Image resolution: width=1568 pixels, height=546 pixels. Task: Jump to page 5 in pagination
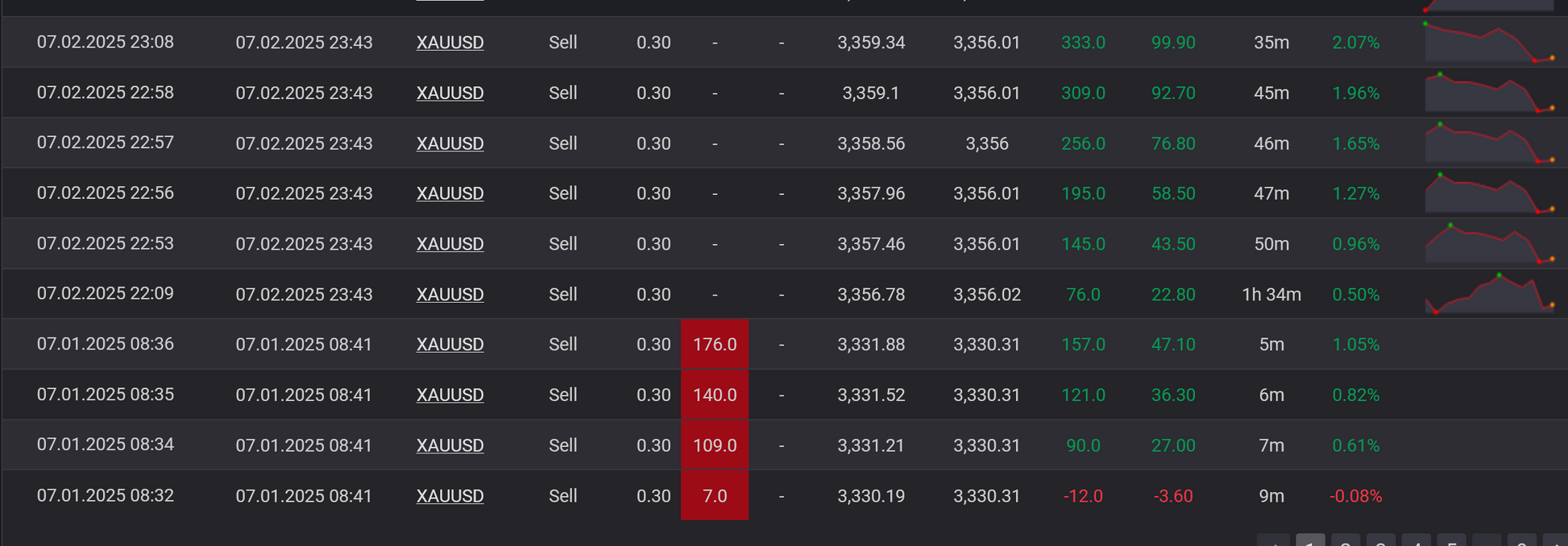(1451, 541)
